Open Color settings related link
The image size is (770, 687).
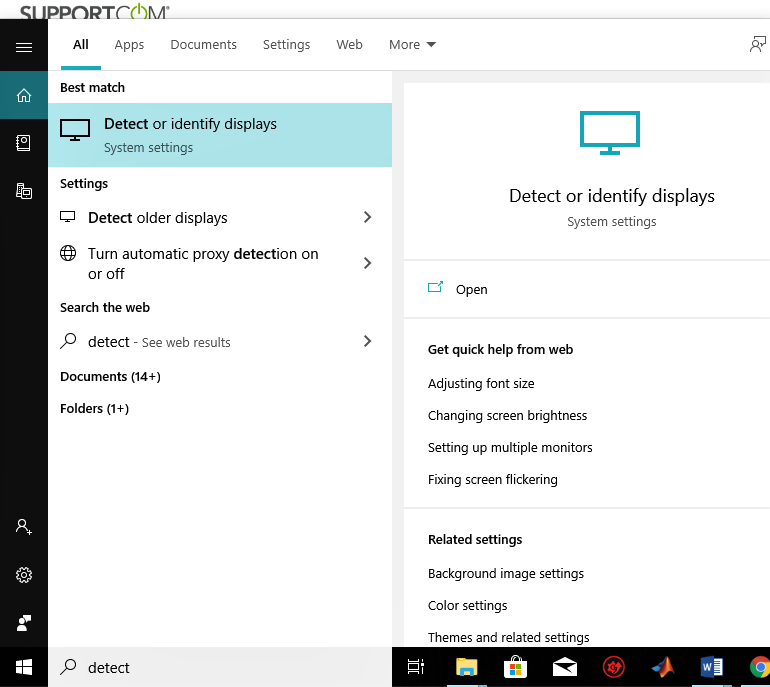468,605
